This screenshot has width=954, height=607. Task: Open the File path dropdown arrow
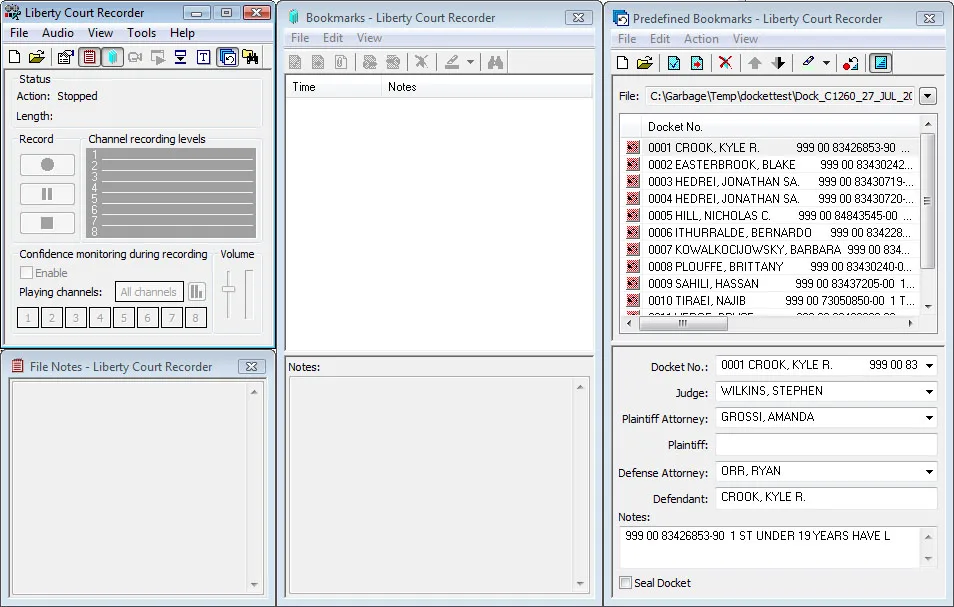point(928,96)
